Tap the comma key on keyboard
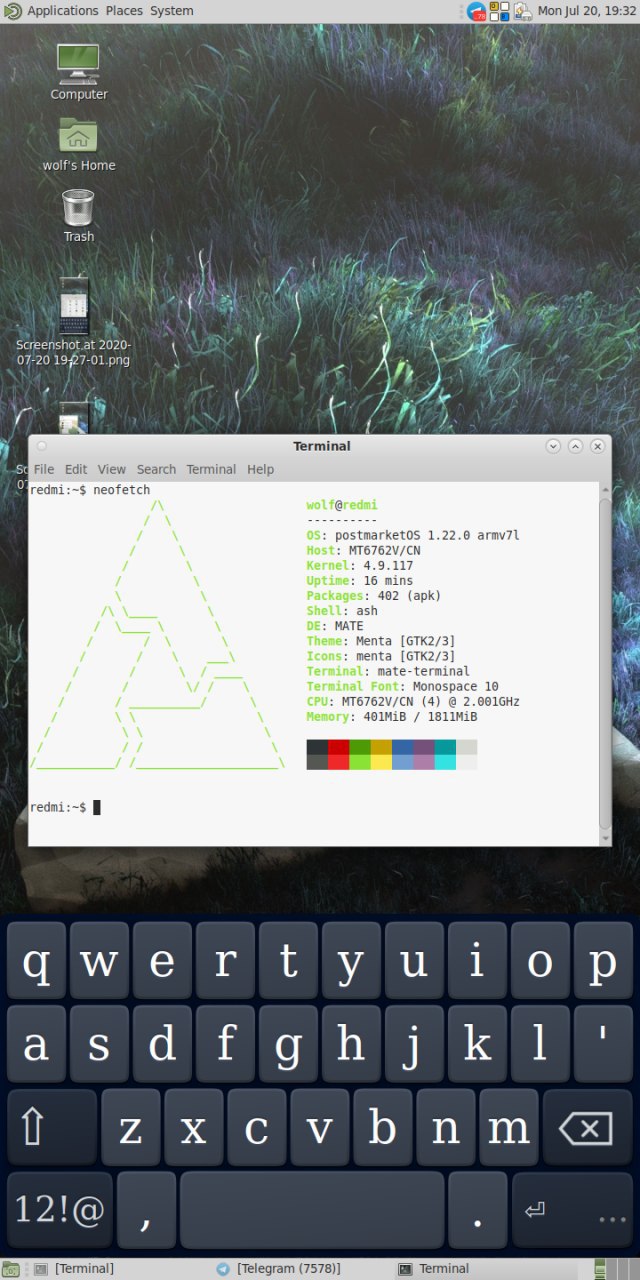 [146, 1211]
